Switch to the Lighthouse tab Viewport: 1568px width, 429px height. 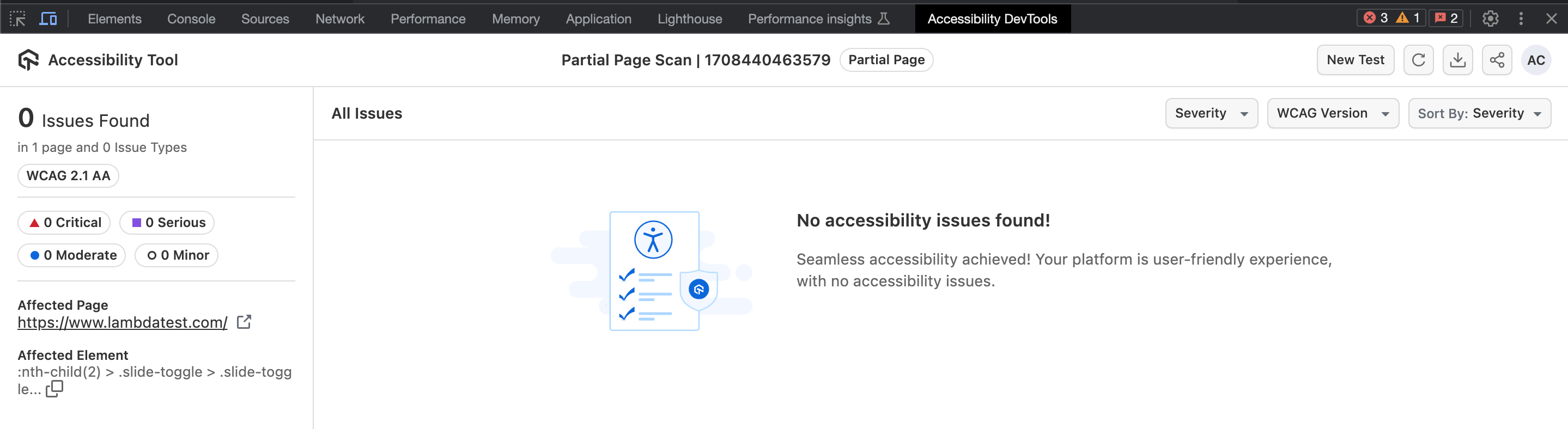tap(689, 19)
